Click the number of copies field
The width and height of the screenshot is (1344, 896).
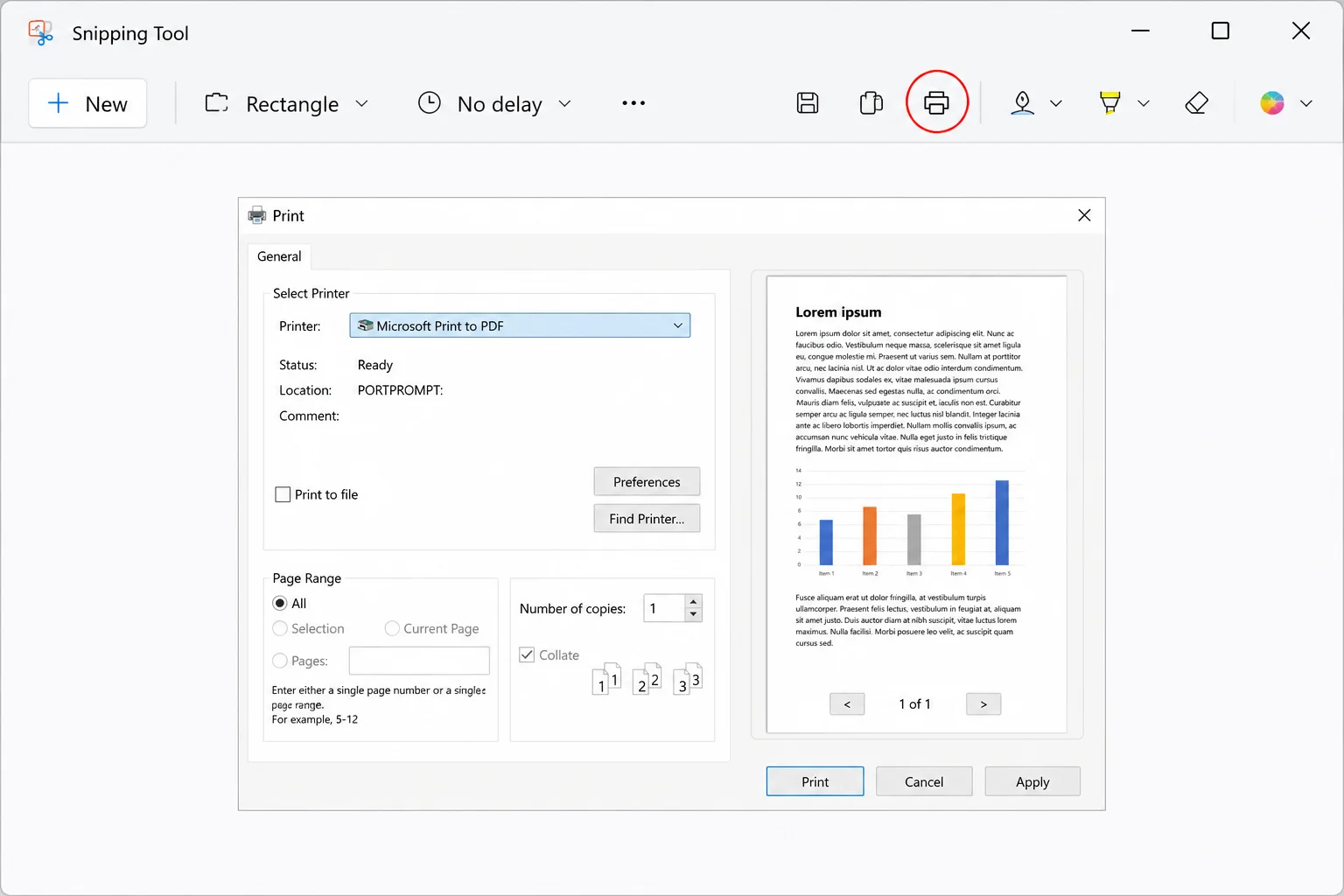[x=664, y=608]
